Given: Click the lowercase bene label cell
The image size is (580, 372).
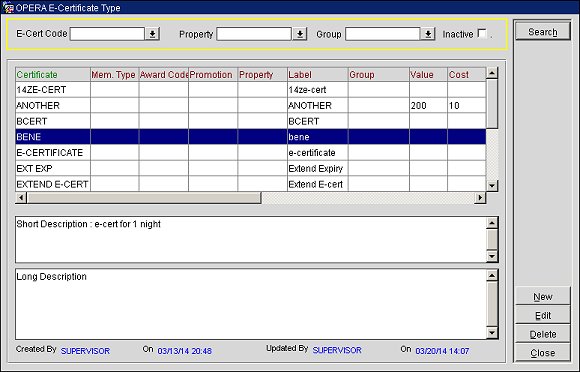Looking at the screenshot, I should (318, 137).
